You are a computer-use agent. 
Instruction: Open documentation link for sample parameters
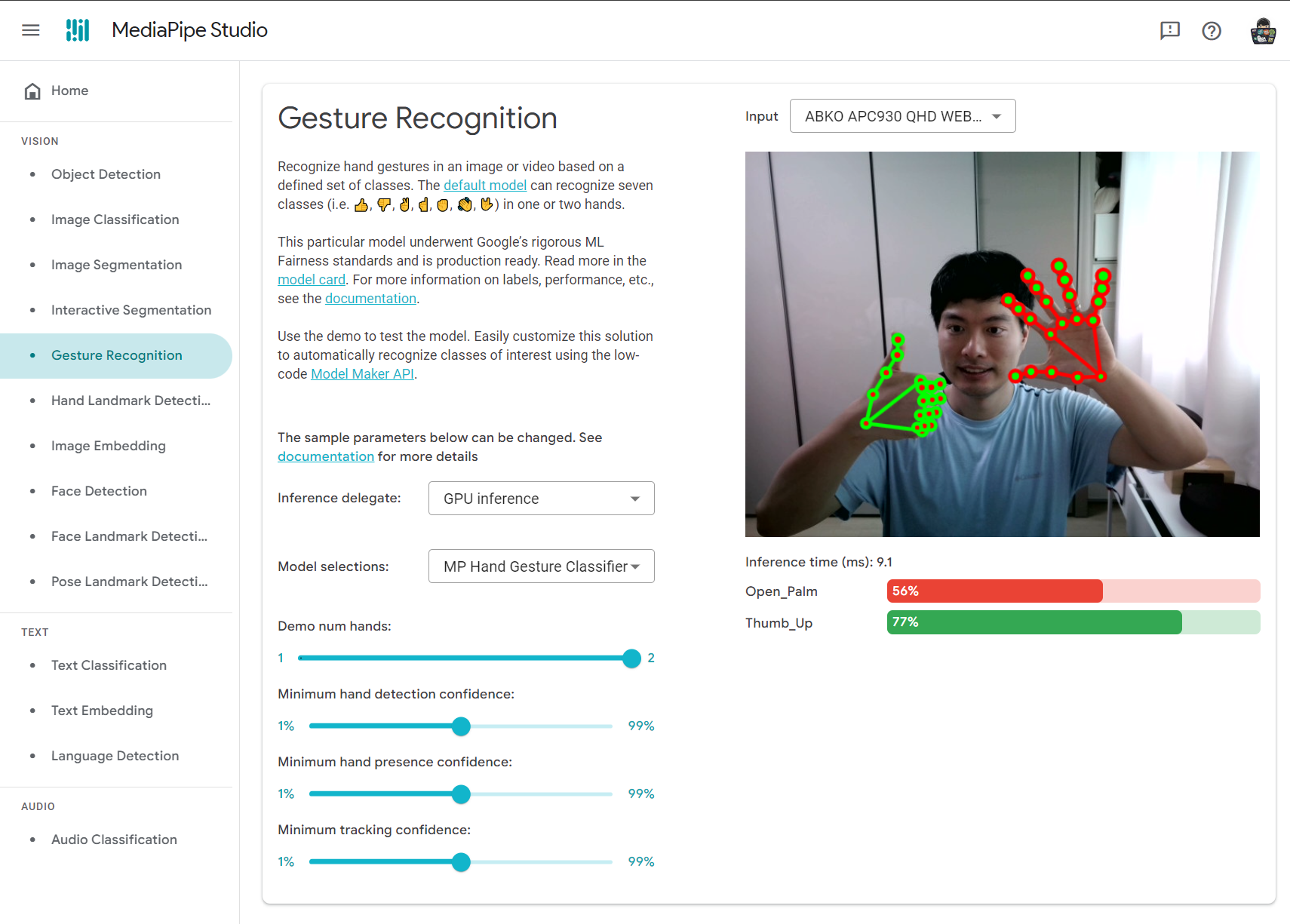326,456
